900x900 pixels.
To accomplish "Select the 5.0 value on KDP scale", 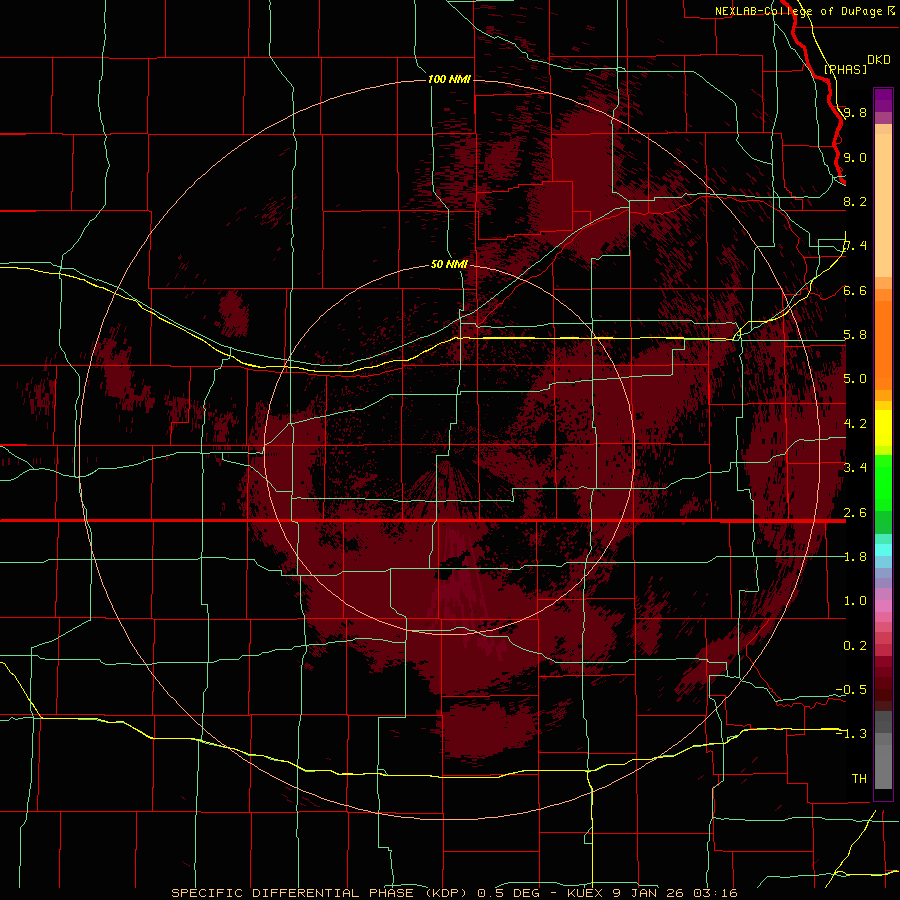I will click(855, 379).
